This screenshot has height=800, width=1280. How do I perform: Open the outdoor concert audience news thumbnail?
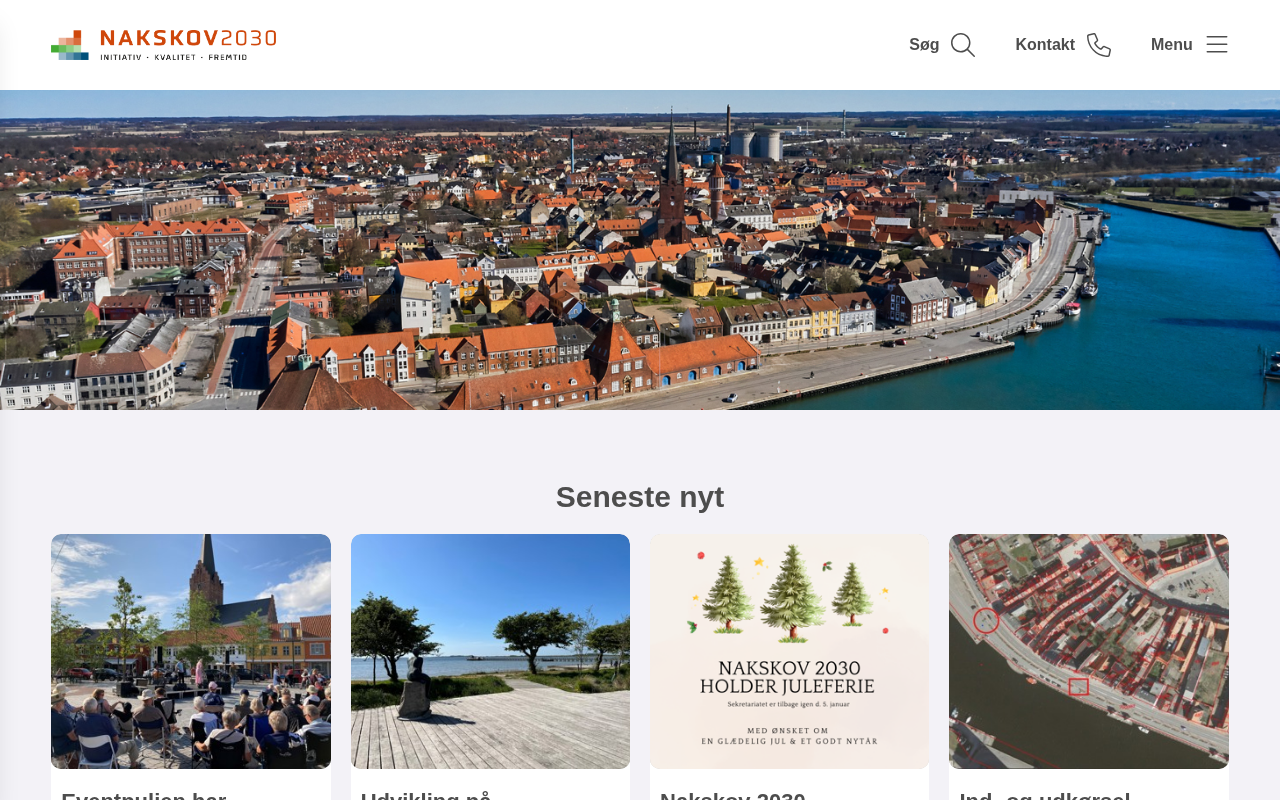tap(191, 651)
